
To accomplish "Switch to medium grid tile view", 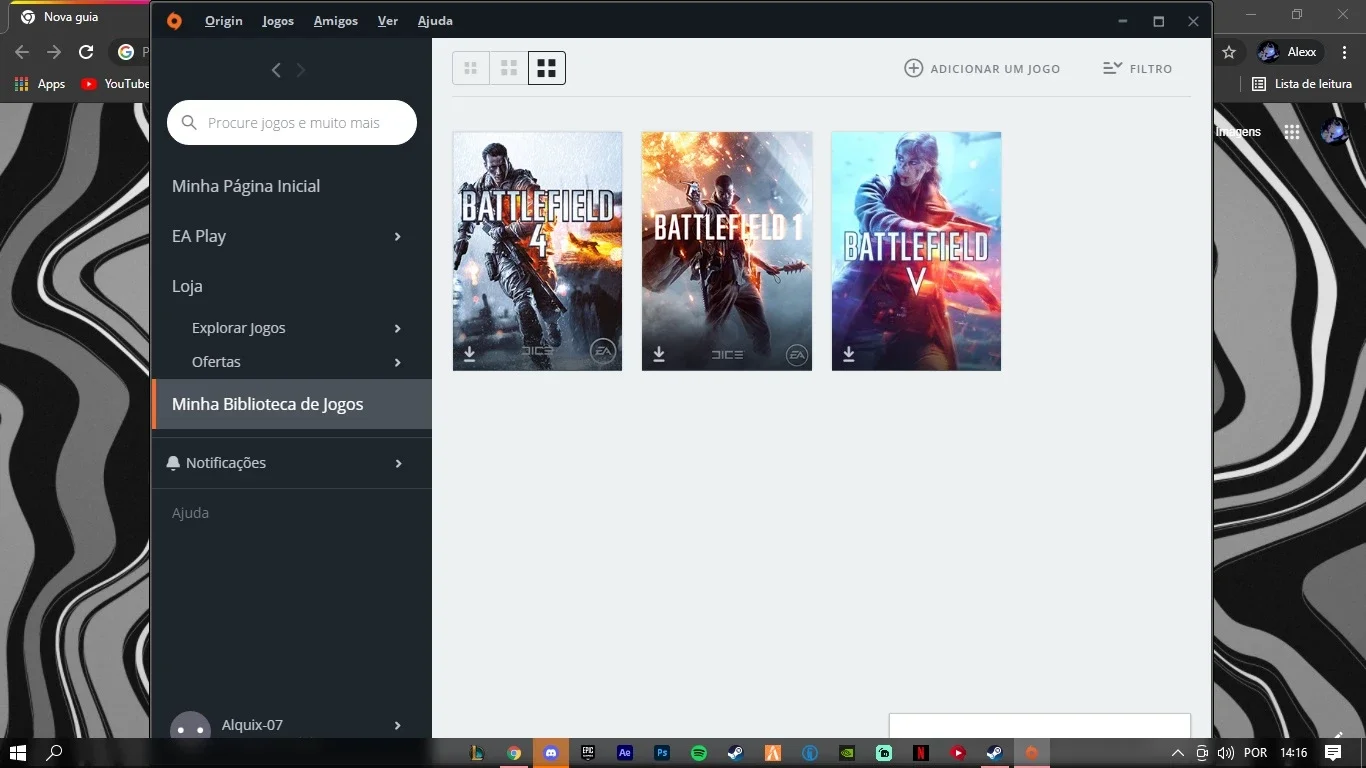I will tap(509, 68).
